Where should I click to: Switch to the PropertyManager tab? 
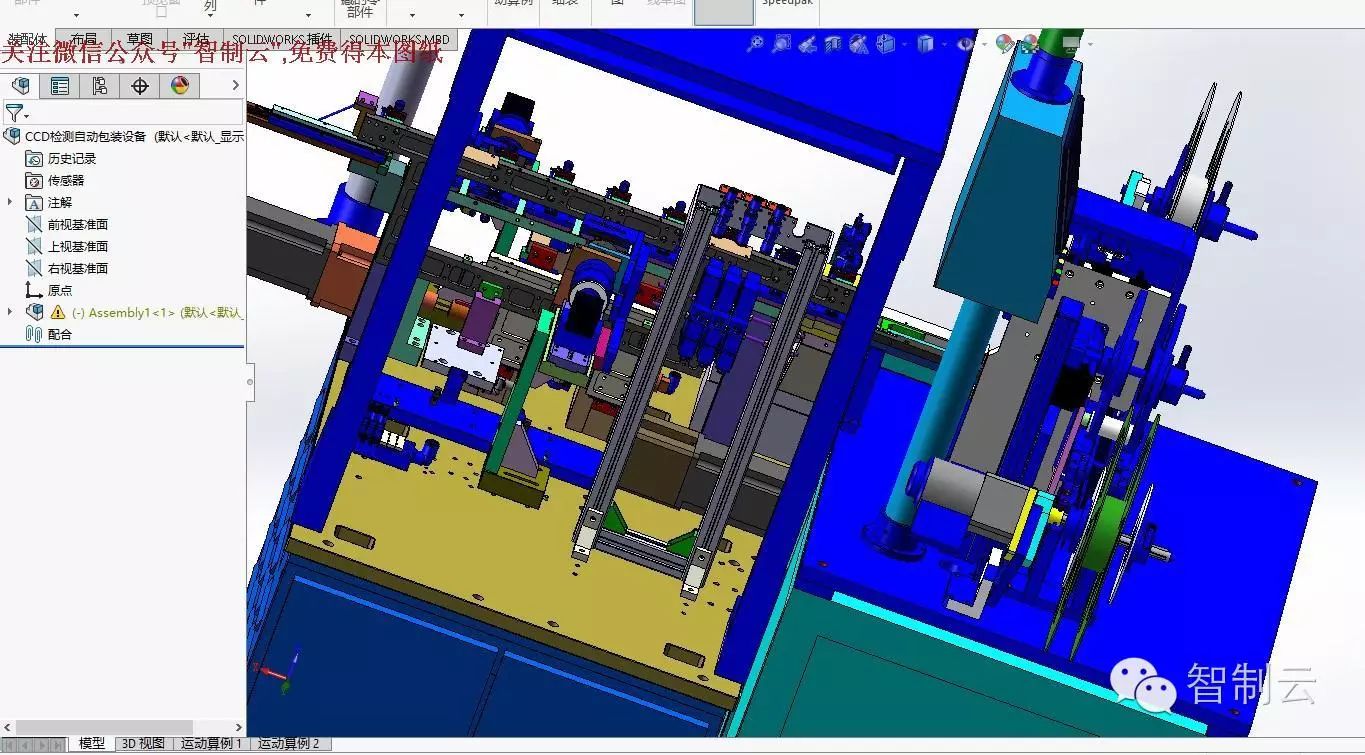[x=60, y=86]
